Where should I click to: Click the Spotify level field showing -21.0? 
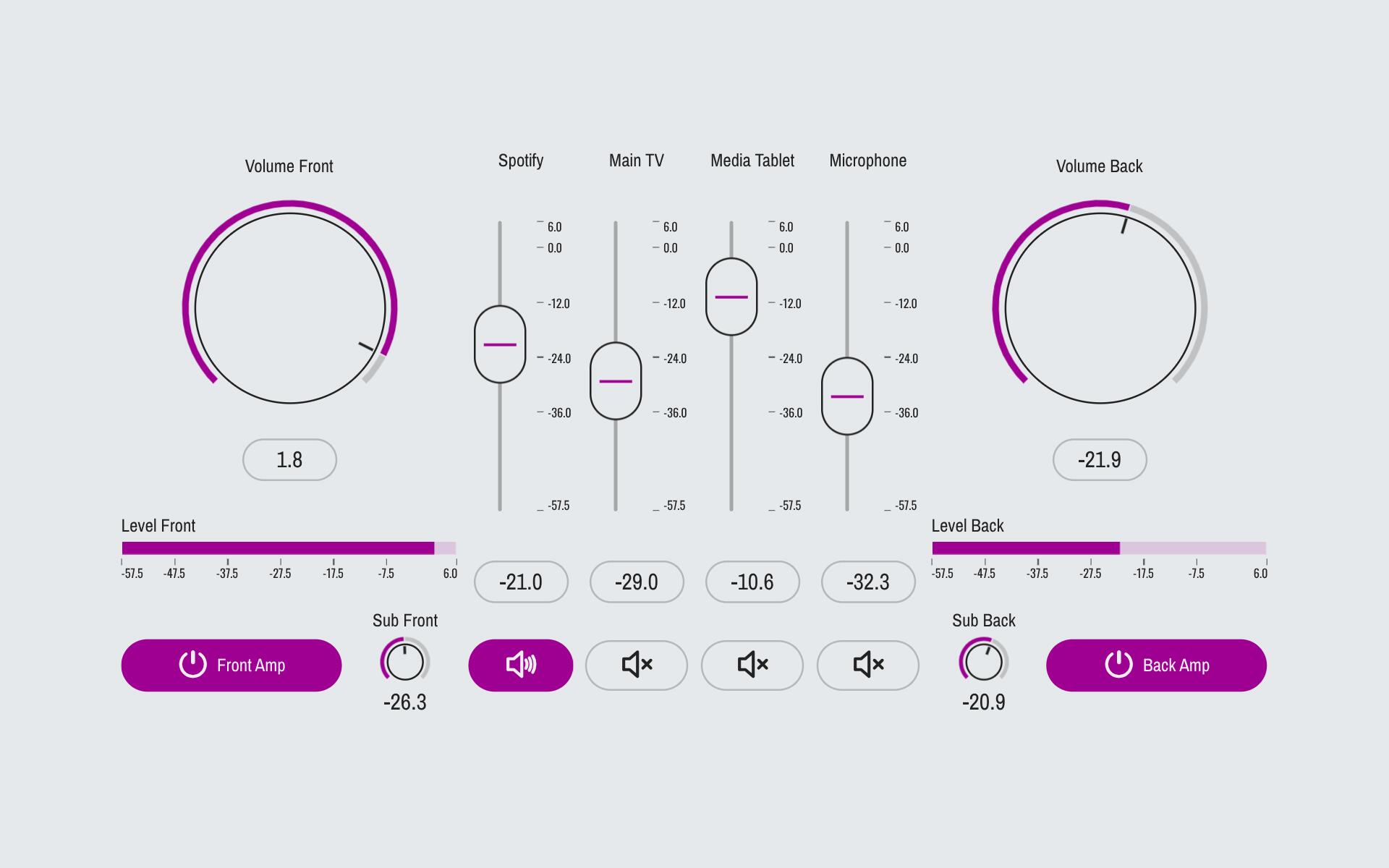[521, 582]
